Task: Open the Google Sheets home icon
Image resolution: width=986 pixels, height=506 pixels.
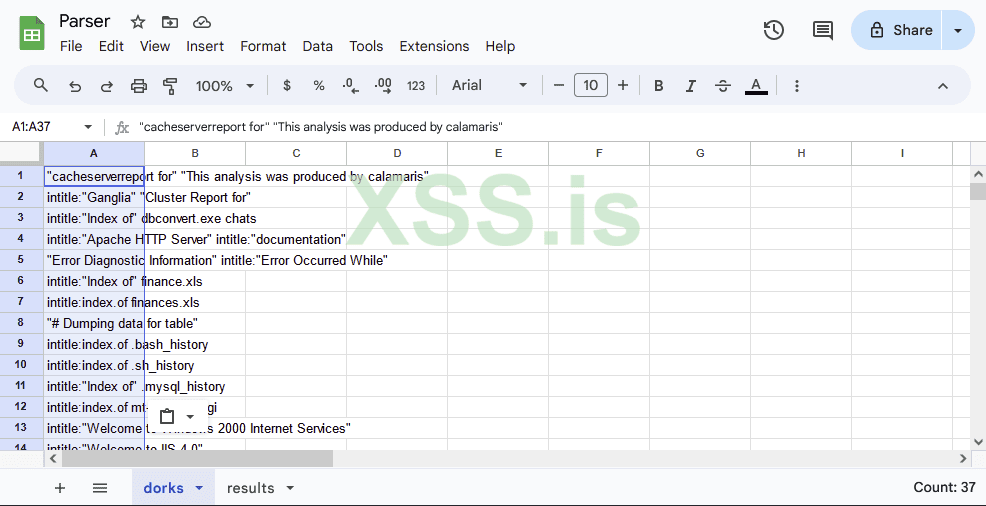Action: pos(31,33)
